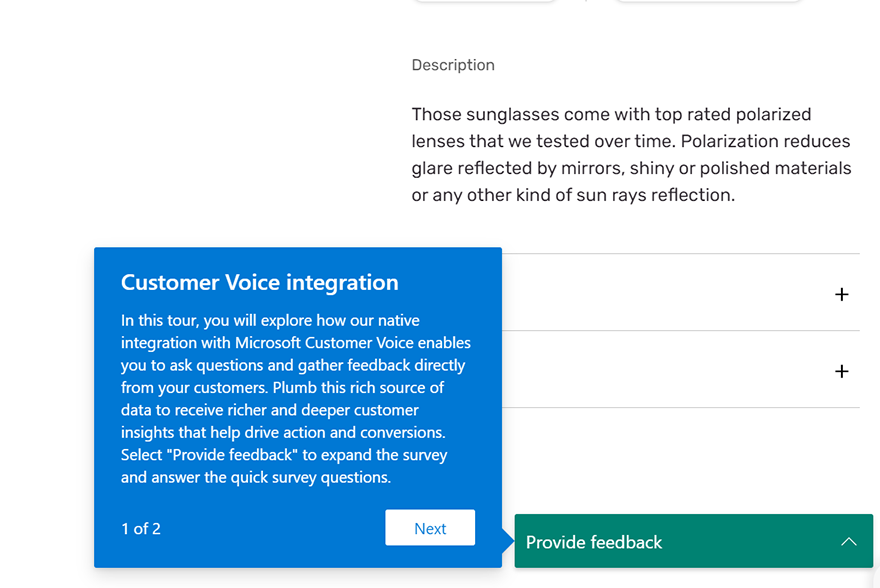
Task: Click the Description heading
Action: coord(453,65)
